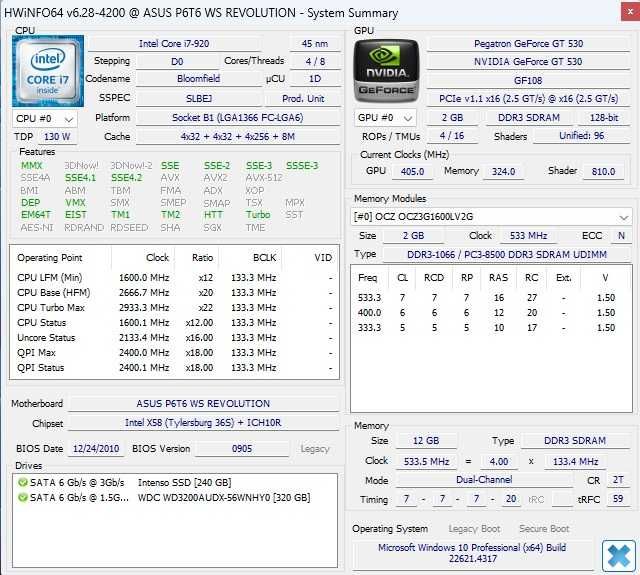Click the PCIe v1.1 x16 bus field
640x575 pixels.
click(x=528, y=99)
